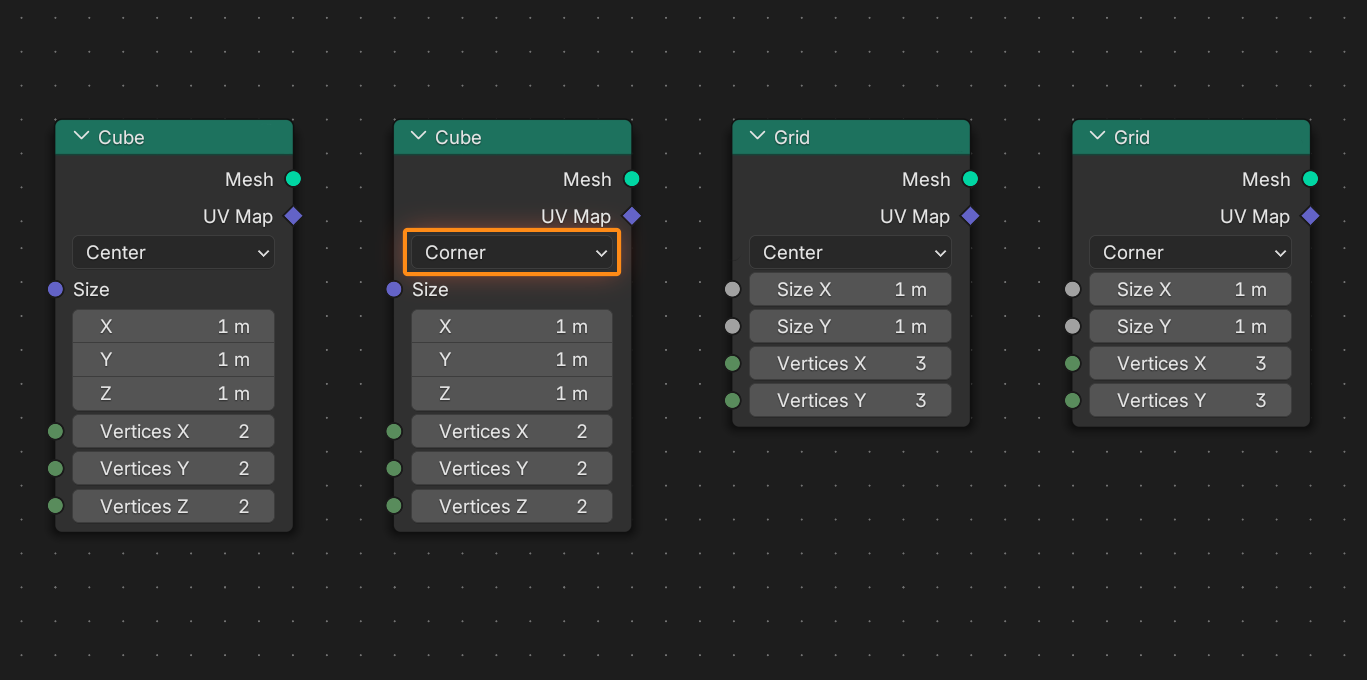The image size is (1367, 680).
Task: Click the Mesh output socket of the Center Grid node
Action: tap(970, 179)
